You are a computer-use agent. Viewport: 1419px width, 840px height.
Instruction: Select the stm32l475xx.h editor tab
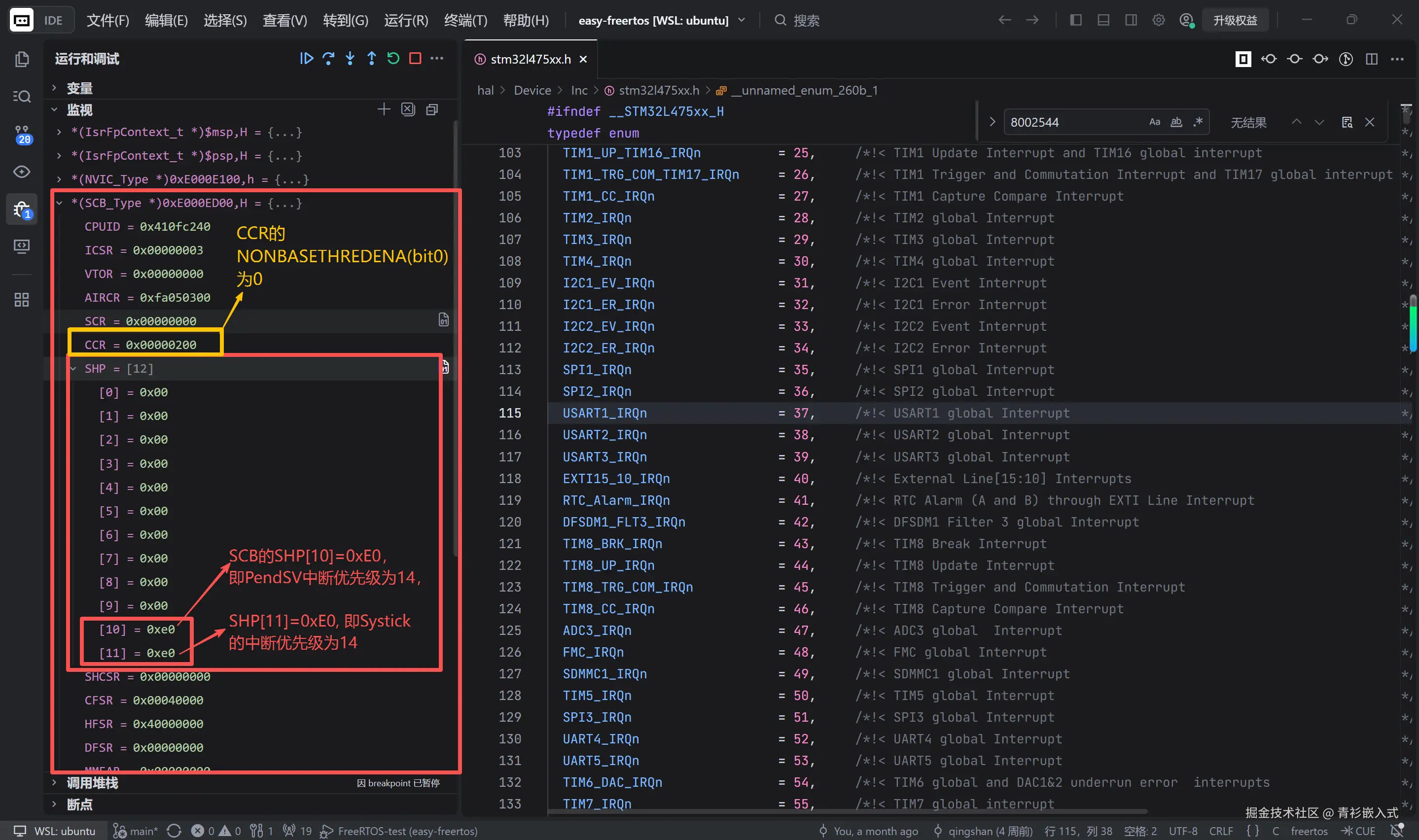pyautogui.click(x=531, y=59)
